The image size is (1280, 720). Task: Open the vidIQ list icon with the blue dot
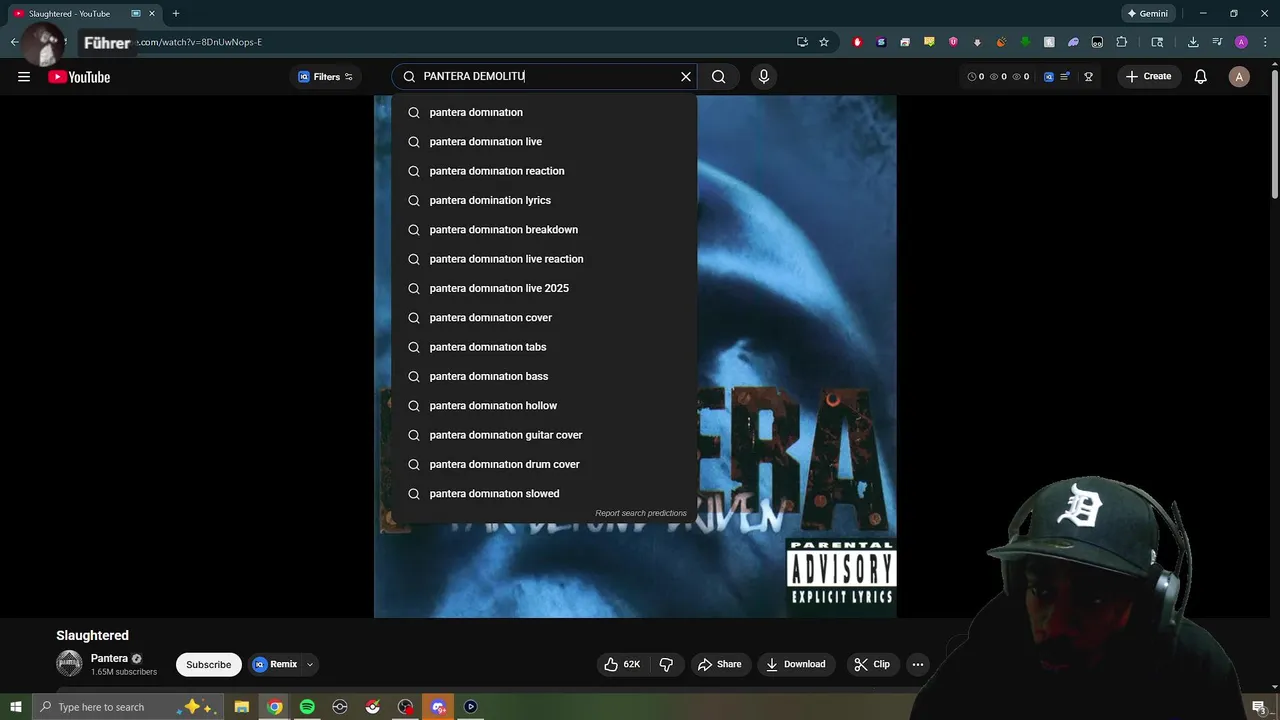click(1066, 77)
